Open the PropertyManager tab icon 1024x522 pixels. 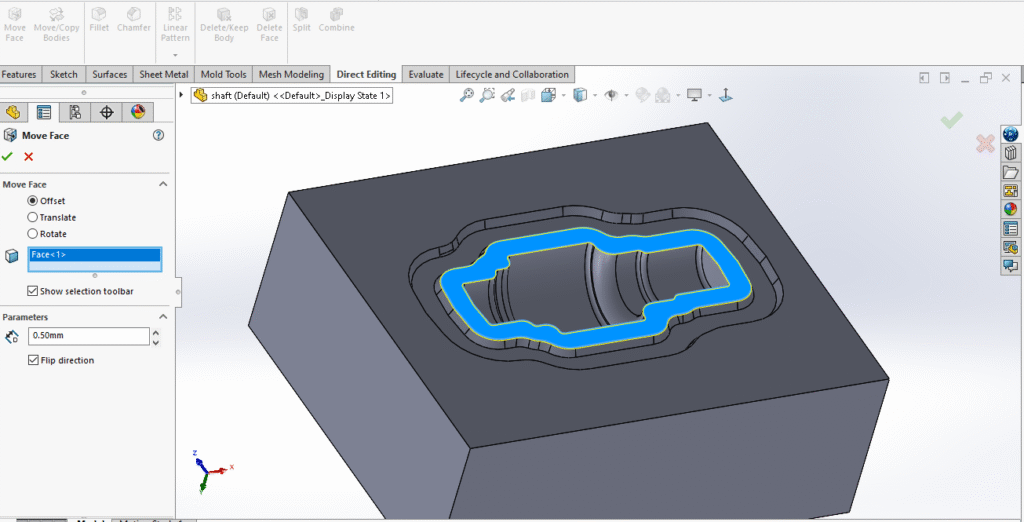pyautogui.click(x=43, y=112)
